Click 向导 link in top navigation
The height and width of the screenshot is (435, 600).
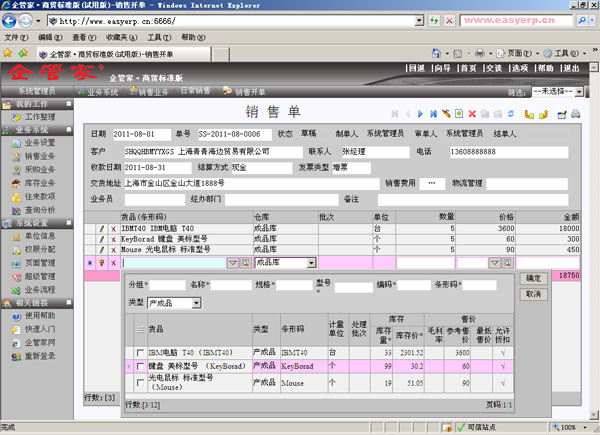pyautogui.click(x=443, y=68)
